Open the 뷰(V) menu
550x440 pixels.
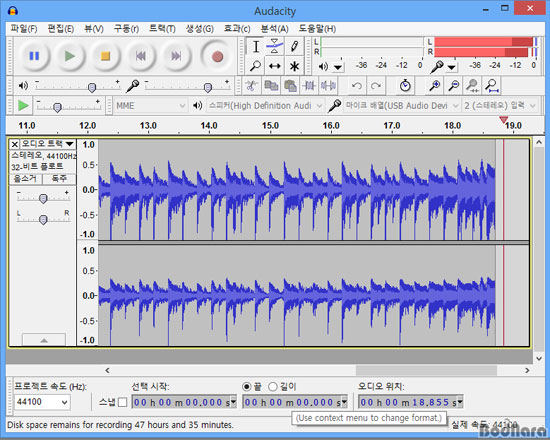[x=94, y=28]
